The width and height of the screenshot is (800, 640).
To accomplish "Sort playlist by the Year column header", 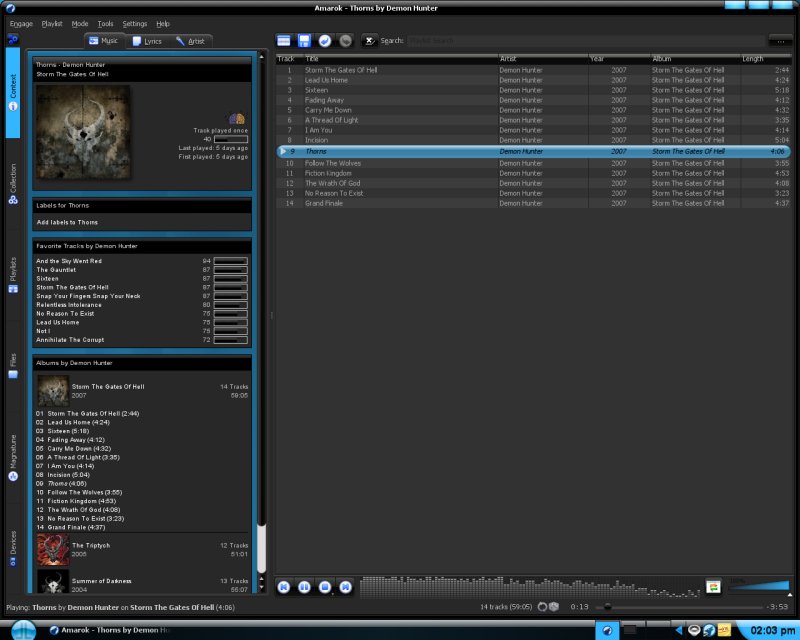I will (x=619, y=59).
